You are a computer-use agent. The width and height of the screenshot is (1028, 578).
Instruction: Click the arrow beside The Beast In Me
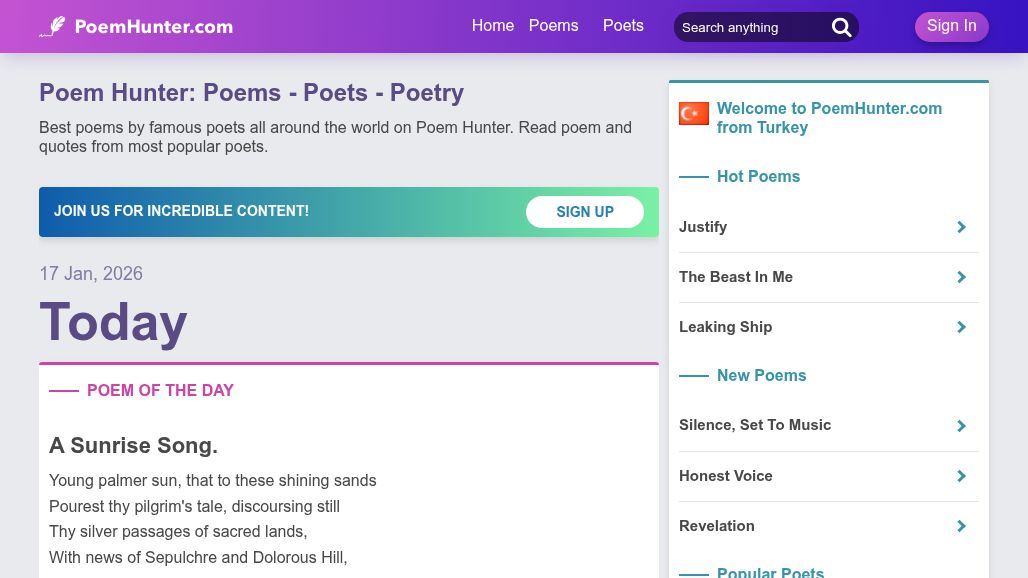(961, 277)
